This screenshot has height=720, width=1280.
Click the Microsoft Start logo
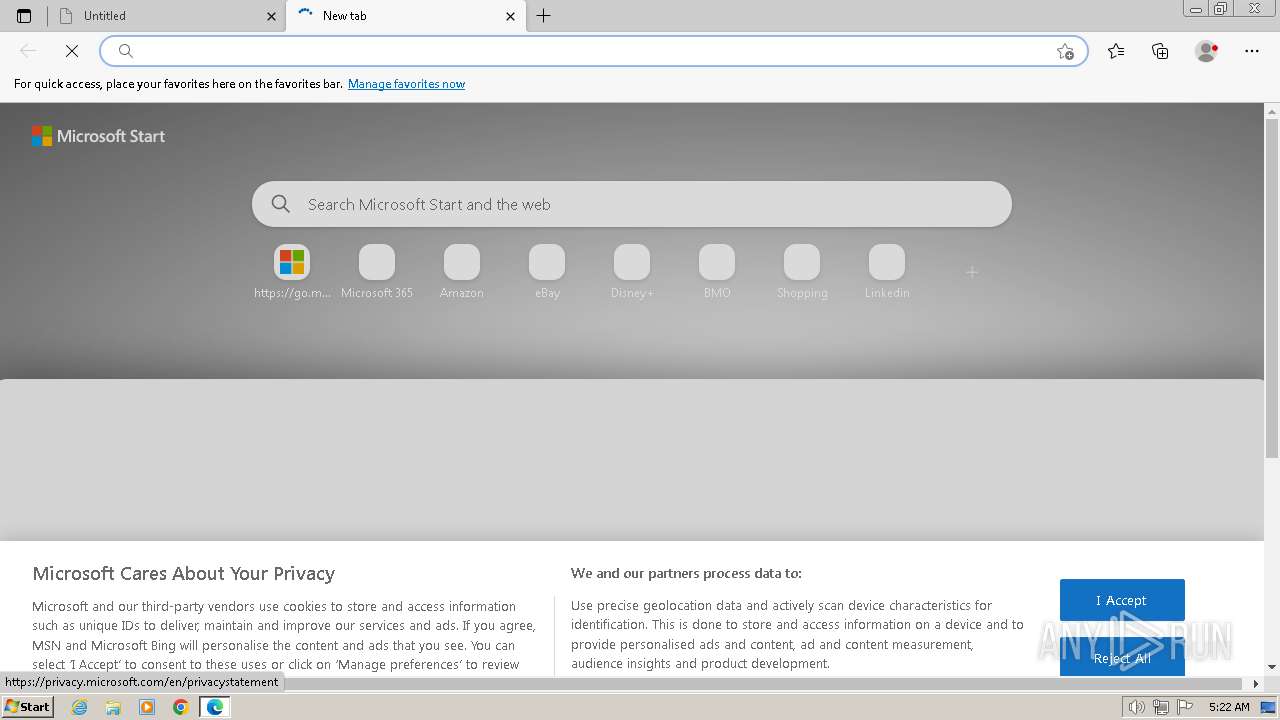(98, 136)
